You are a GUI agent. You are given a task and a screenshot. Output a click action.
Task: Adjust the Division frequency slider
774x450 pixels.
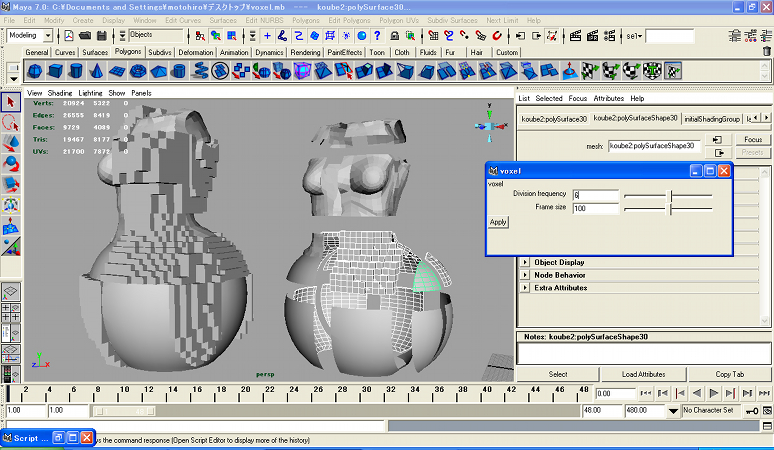click(667, 196)
